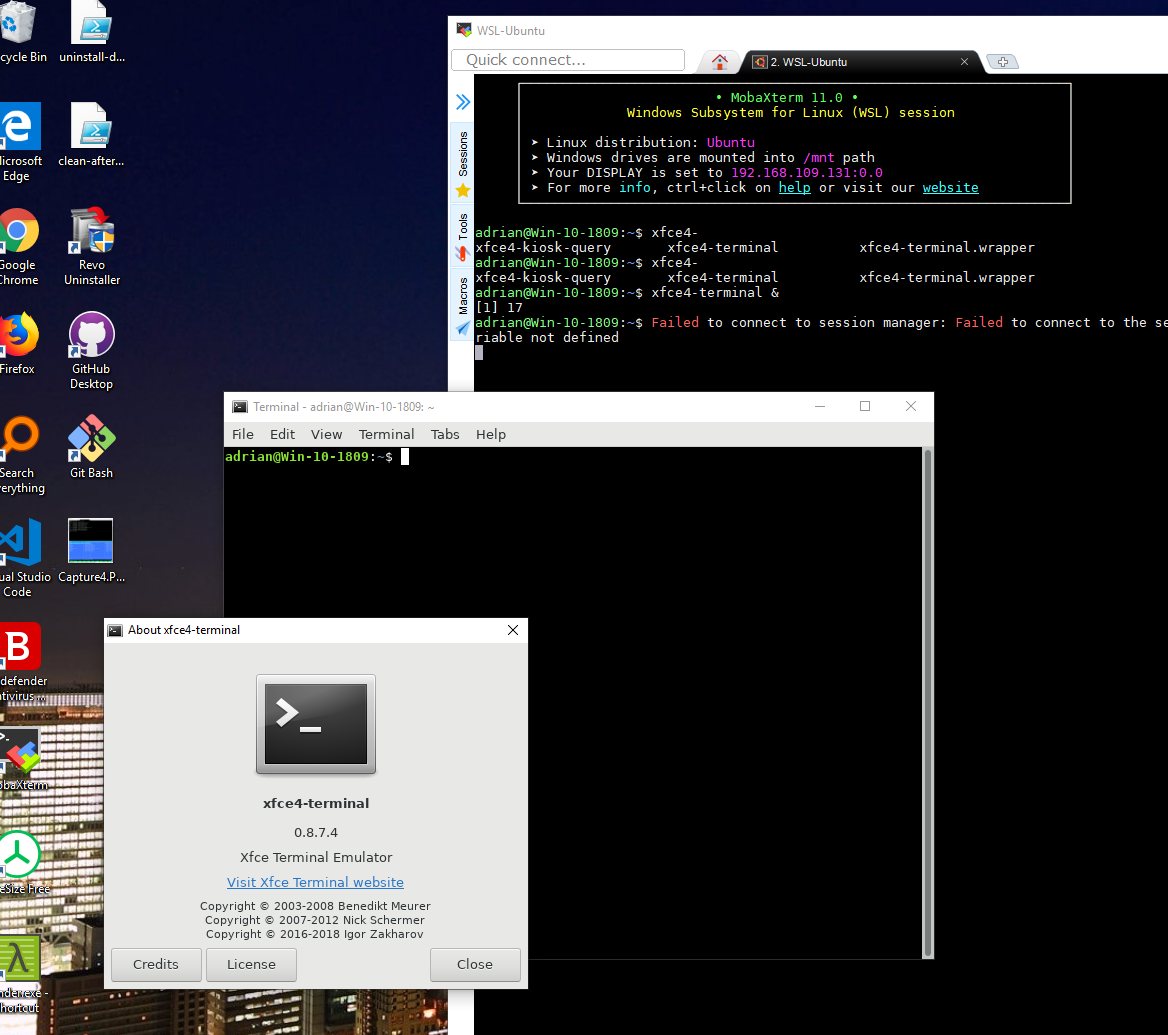Launch Git Bash desktop shortcut
Image resolution: width=1168 pixels, height=1035 pixels.
point(92,447)
